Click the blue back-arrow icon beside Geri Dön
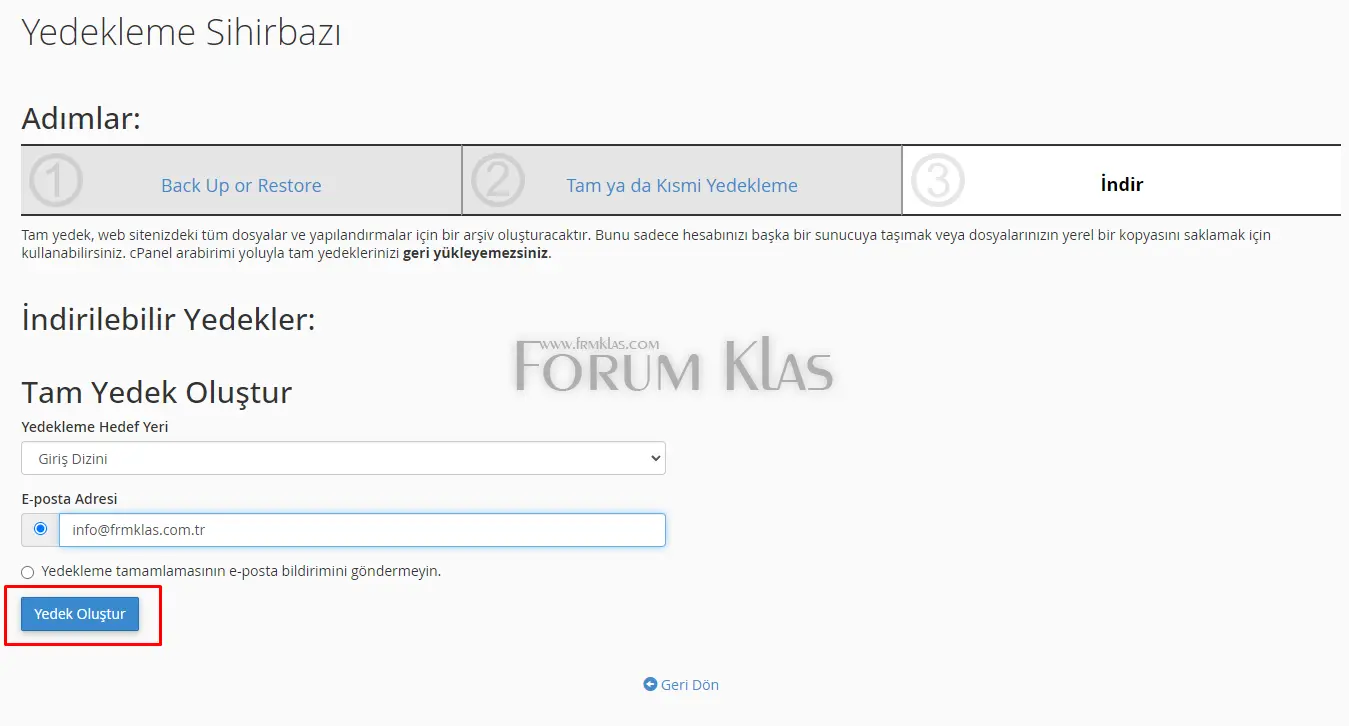The height and width of the screenshot is (726, 1349). [x=650, y=684]
